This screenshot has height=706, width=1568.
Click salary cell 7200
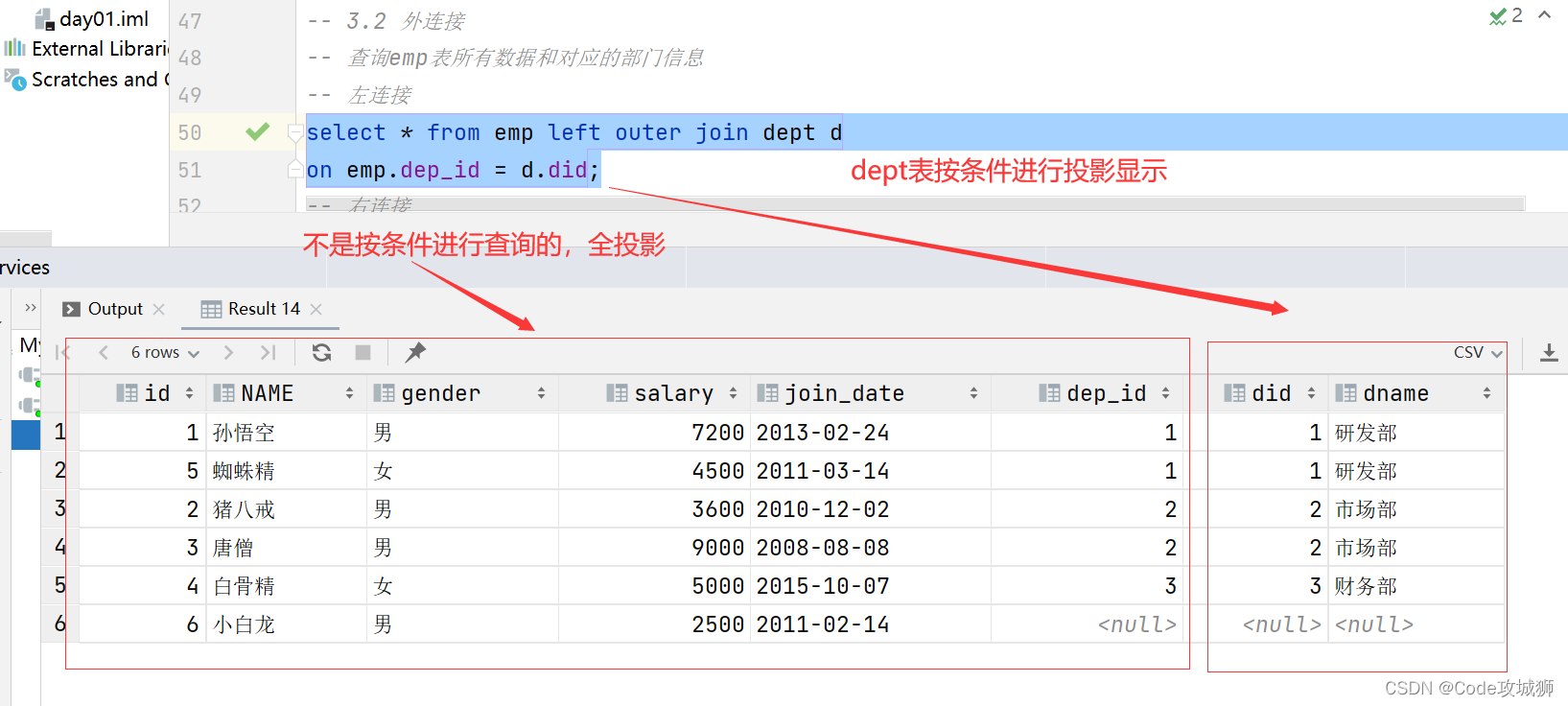click(654, 433)
